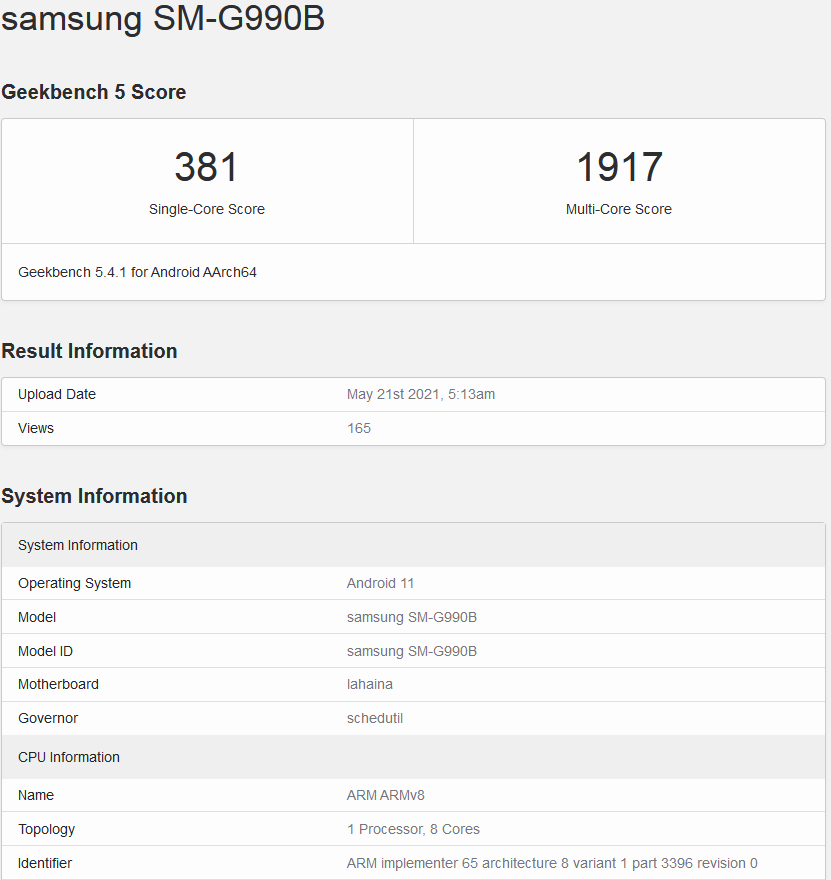Select the ARM ARMv8 value
This screenshot has height=880, width=831.
[x=385, y=795]
